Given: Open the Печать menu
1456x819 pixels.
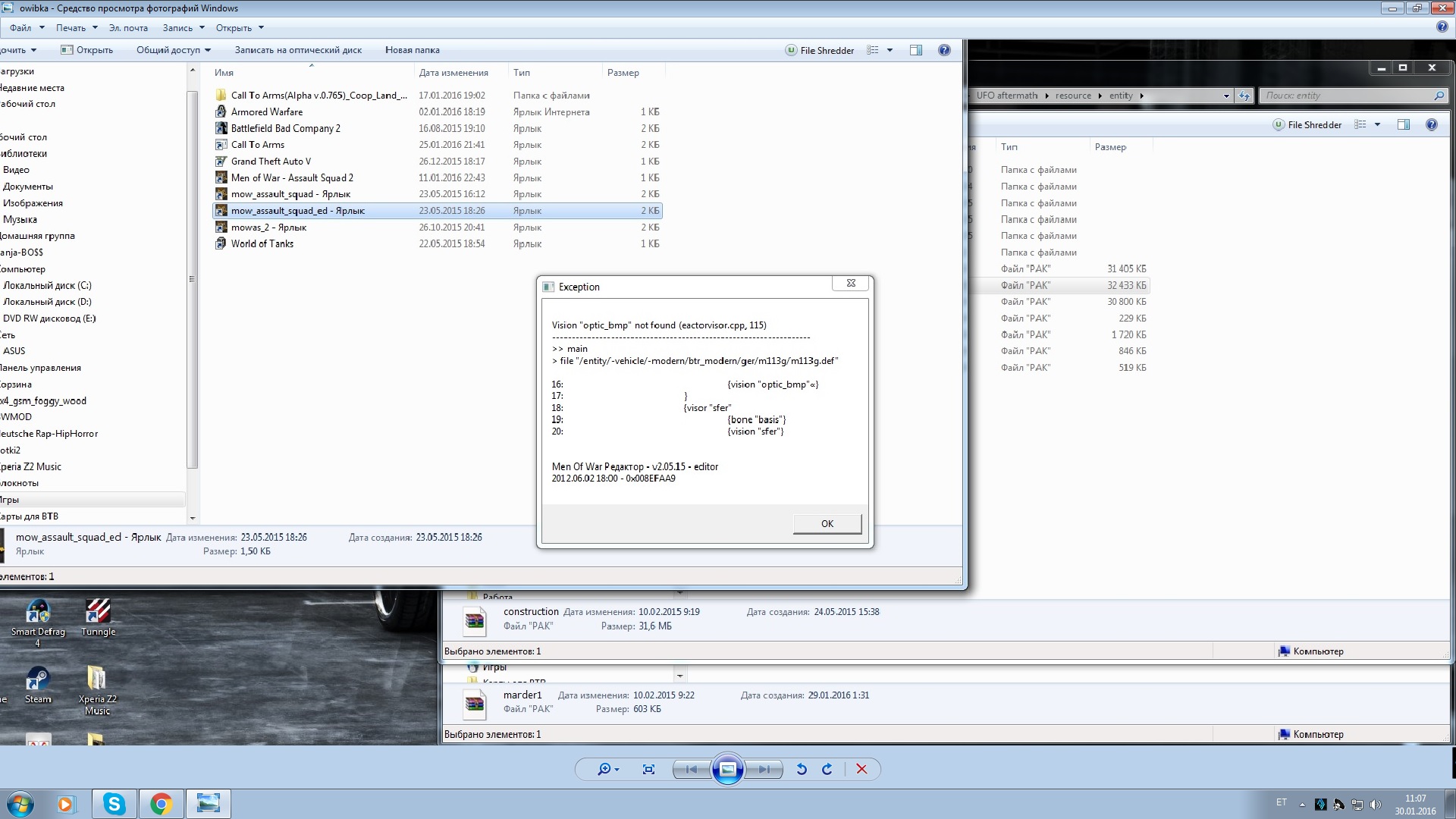Looking at the screenshot, I should coord(77,28).
